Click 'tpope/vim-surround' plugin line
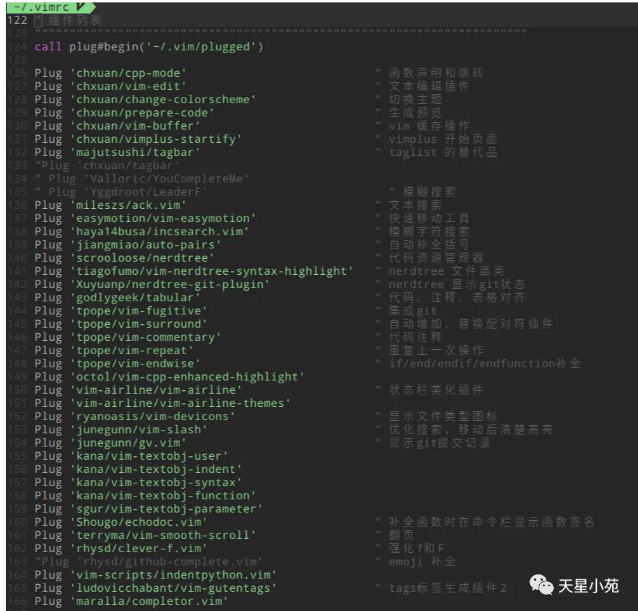The height and width of the screenshot is (611, 638). coord(121,324)
